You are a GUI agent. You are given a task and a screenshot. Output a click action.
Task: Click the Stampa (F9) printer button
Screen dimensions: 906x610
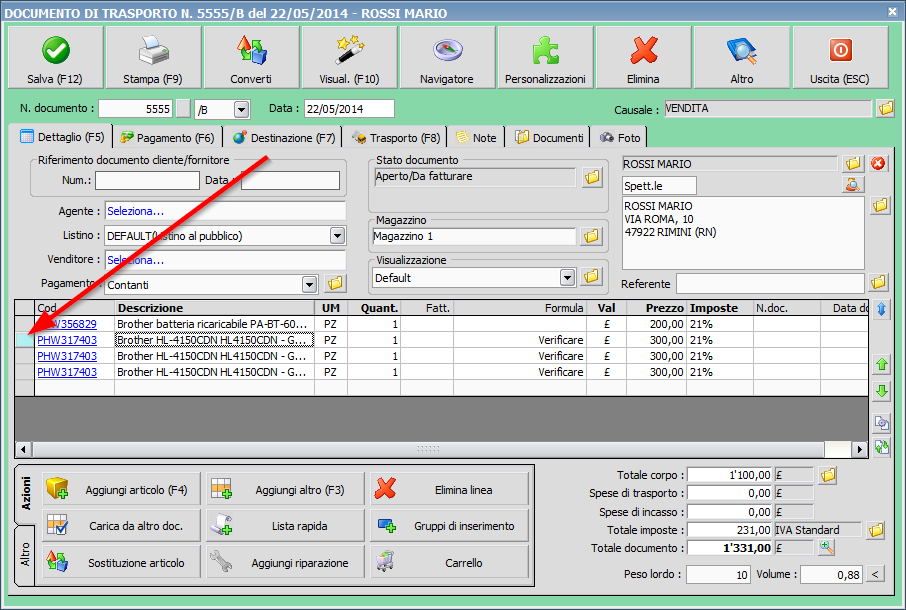153,57
